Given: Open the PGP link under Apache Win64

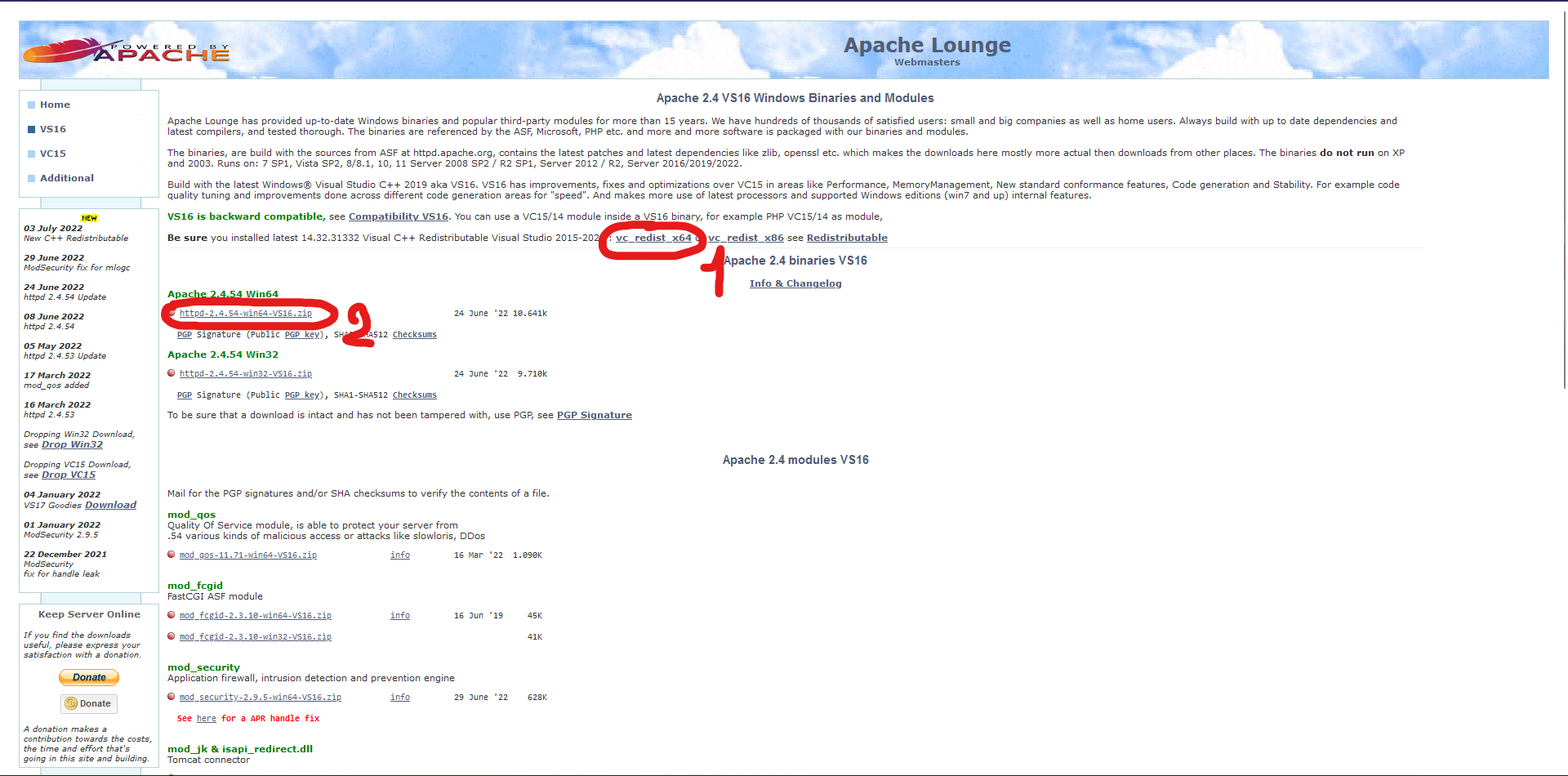Looking at the screenshot, I should [x=185, y=335].
